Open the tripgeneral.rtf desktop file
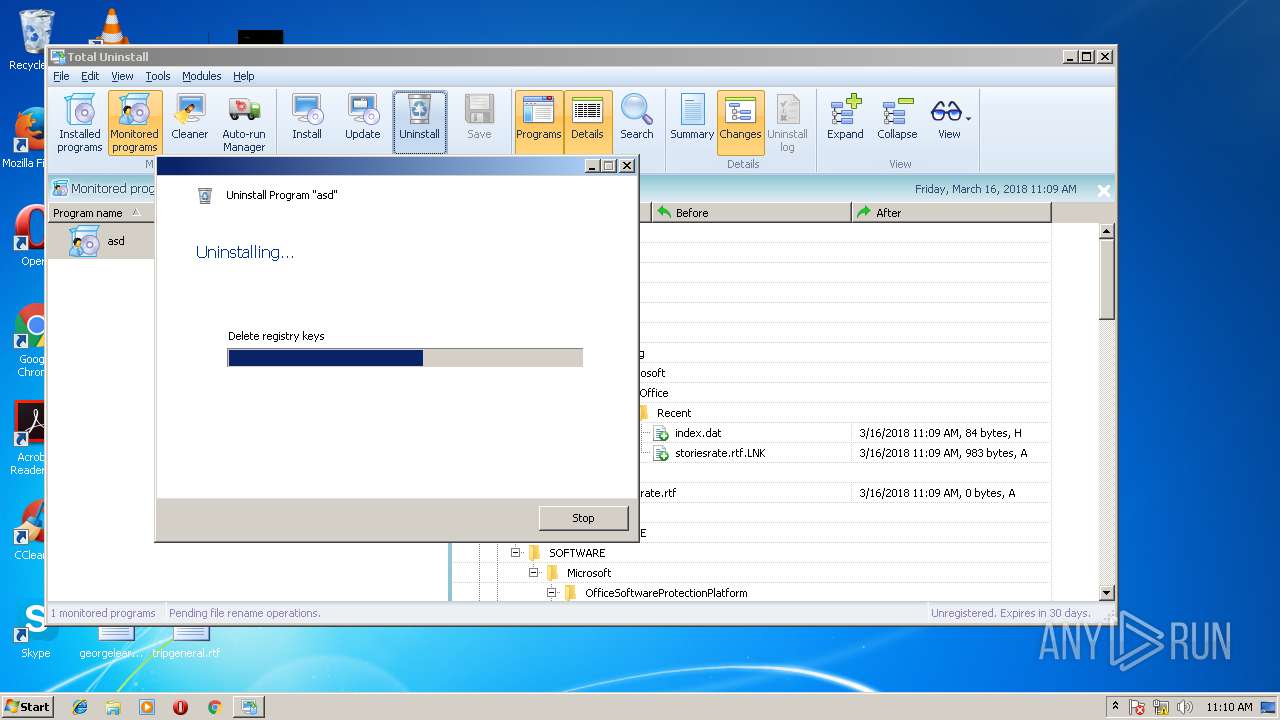Viewport: 1280px width, 720px height. point(187,641)
